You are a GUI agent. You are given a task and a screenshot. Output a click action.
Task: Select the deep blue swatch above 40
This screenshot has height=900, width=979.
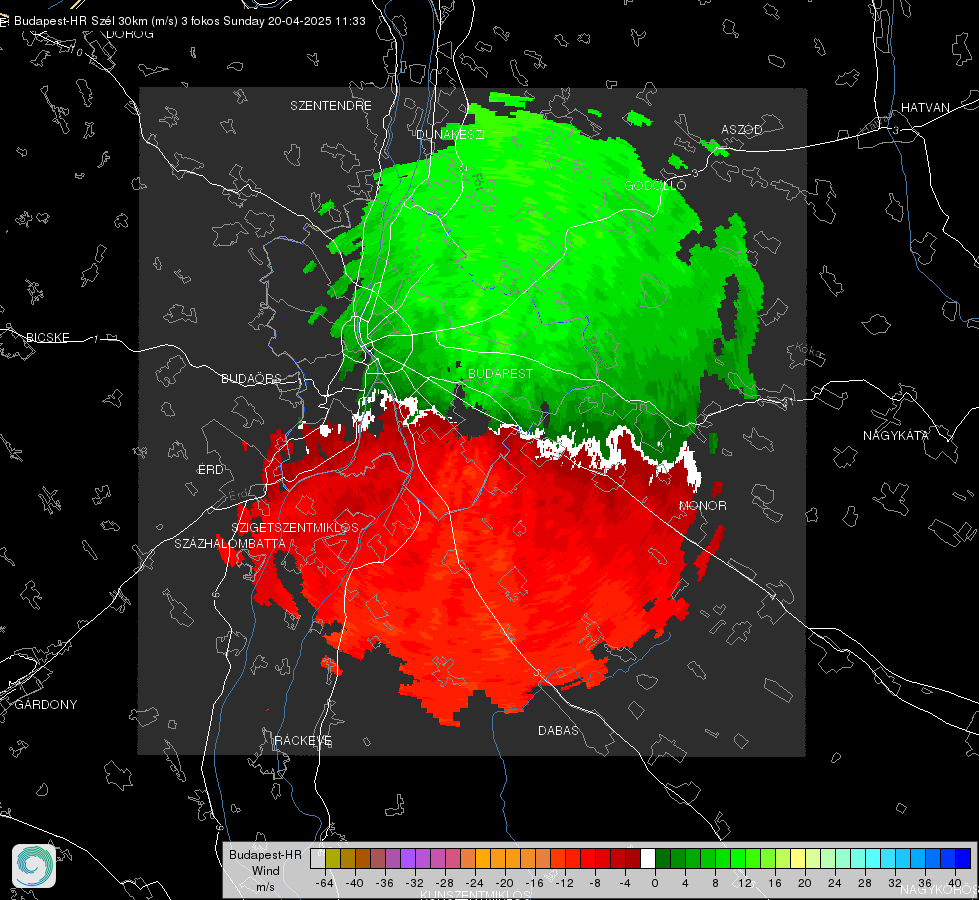[963, 859]
